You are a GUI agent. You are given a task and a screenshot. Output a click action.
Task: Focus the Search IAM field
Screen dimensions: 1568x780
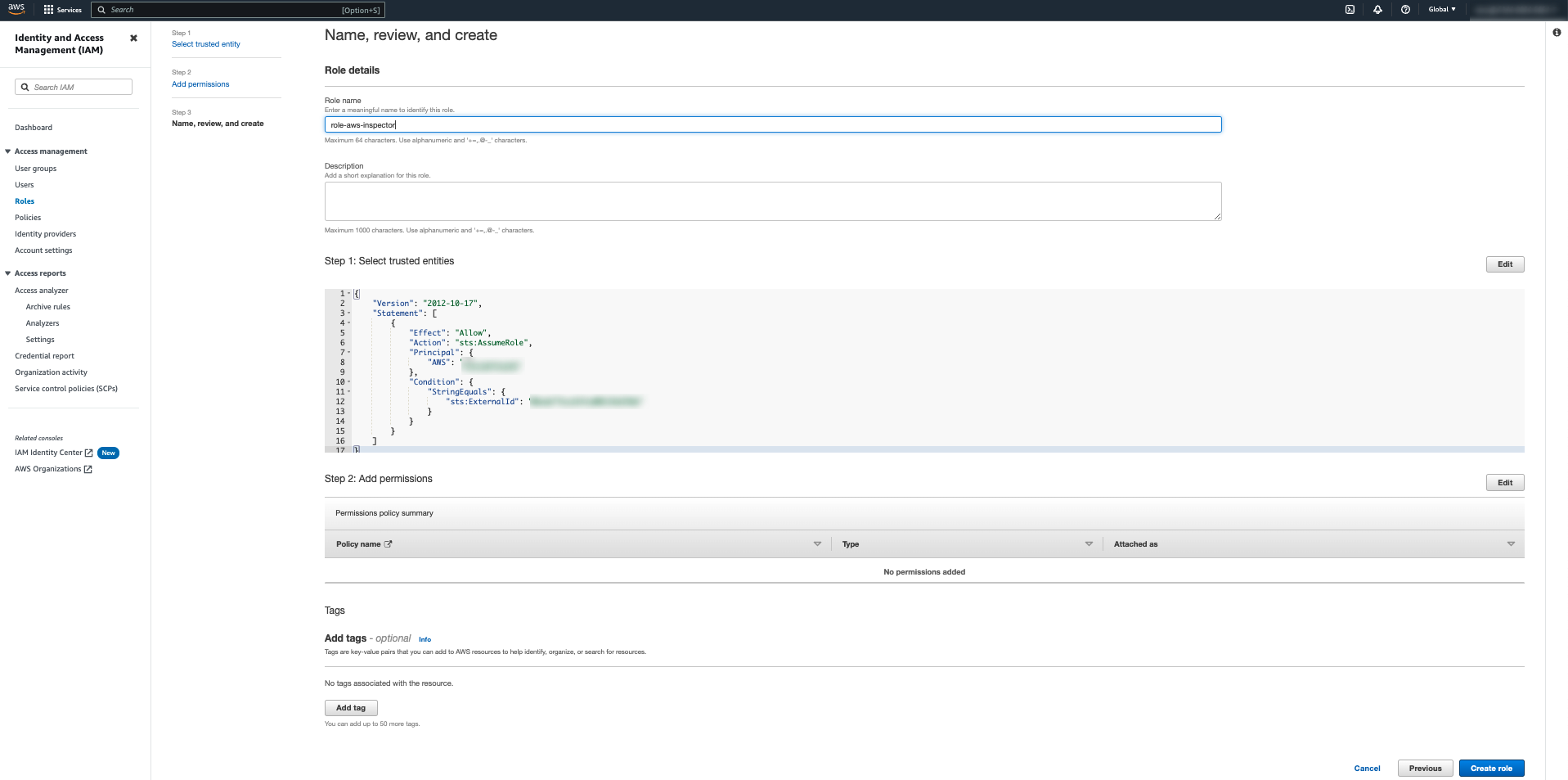pyautogui.click(x=74, y=87)
